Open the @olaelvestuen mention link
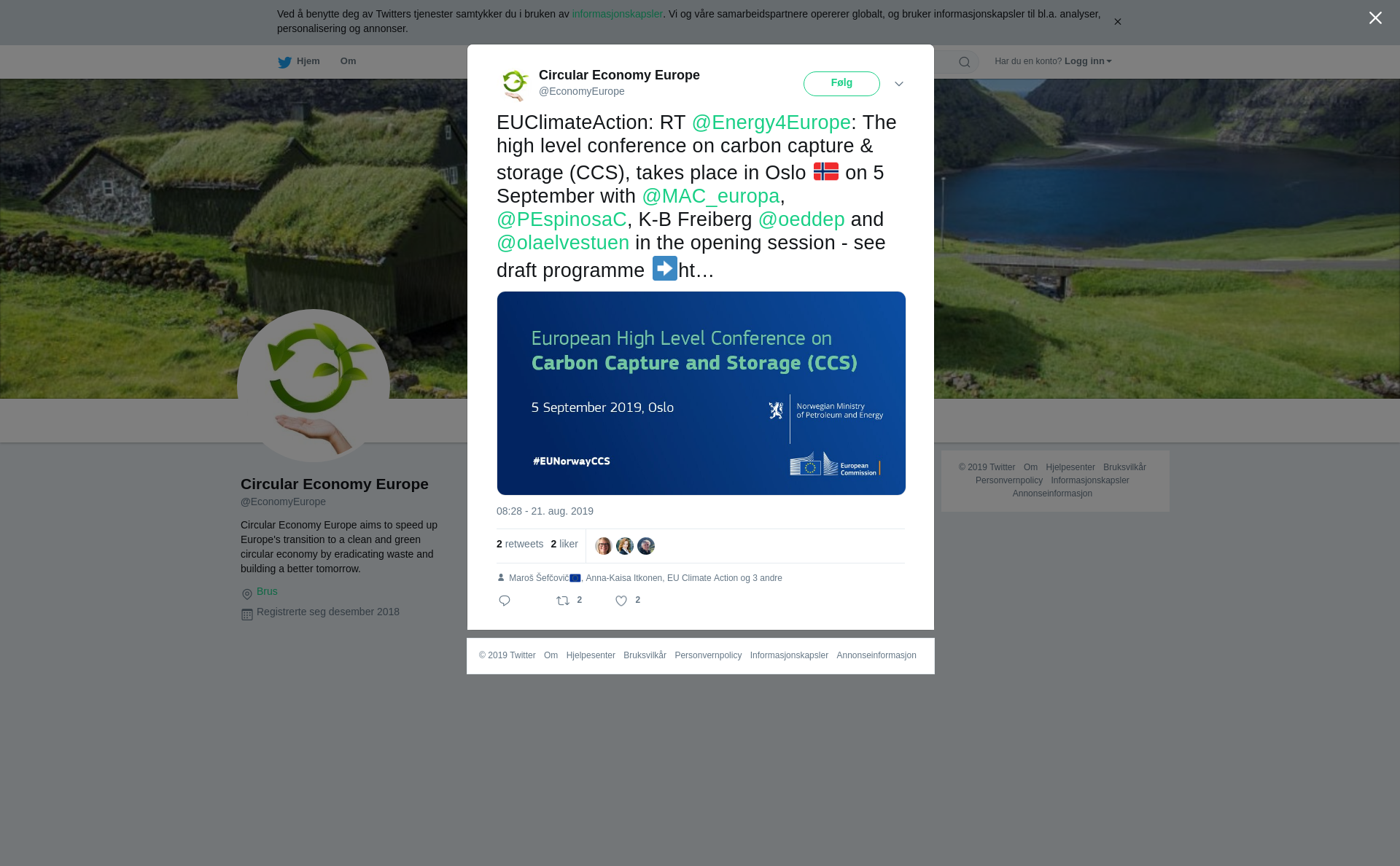Image resolution: width=1400 pixels, height=866 pixels. point(563,243)
